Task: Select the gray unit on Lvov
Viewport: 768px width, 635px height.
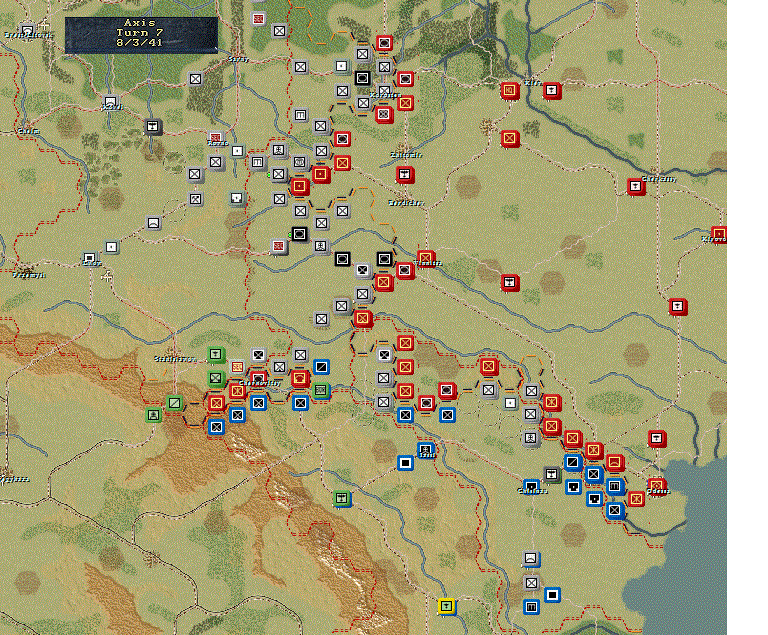Action: click(89, 258)
